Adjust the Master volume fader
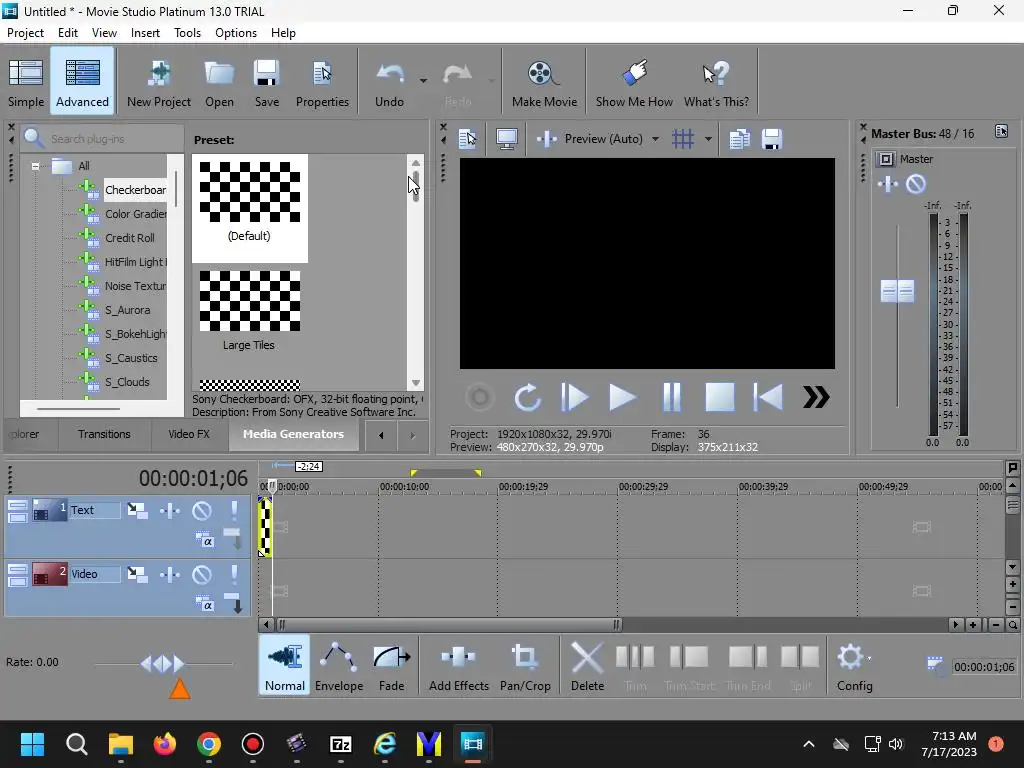The width and height of the screenshot is (1024, 768). 897,291
